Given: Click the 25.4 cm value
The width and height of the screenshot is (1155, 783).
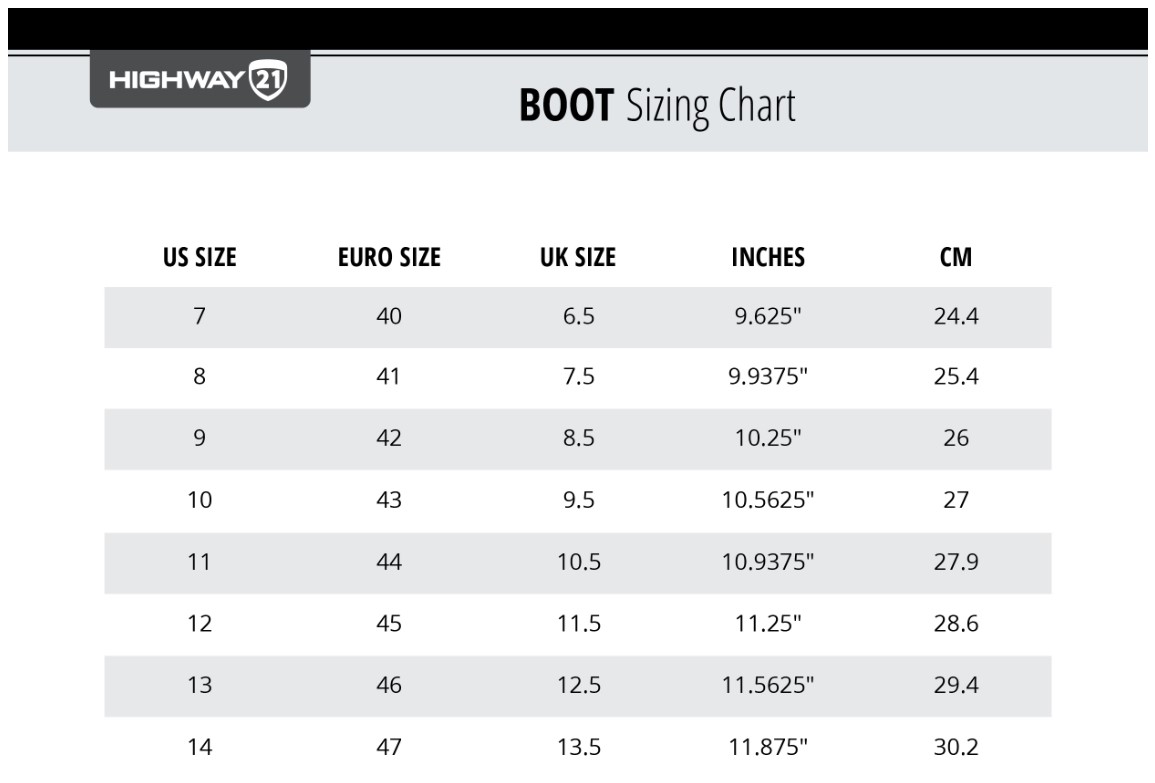Looking at the screenshot, I should click(x=956, y=376).
